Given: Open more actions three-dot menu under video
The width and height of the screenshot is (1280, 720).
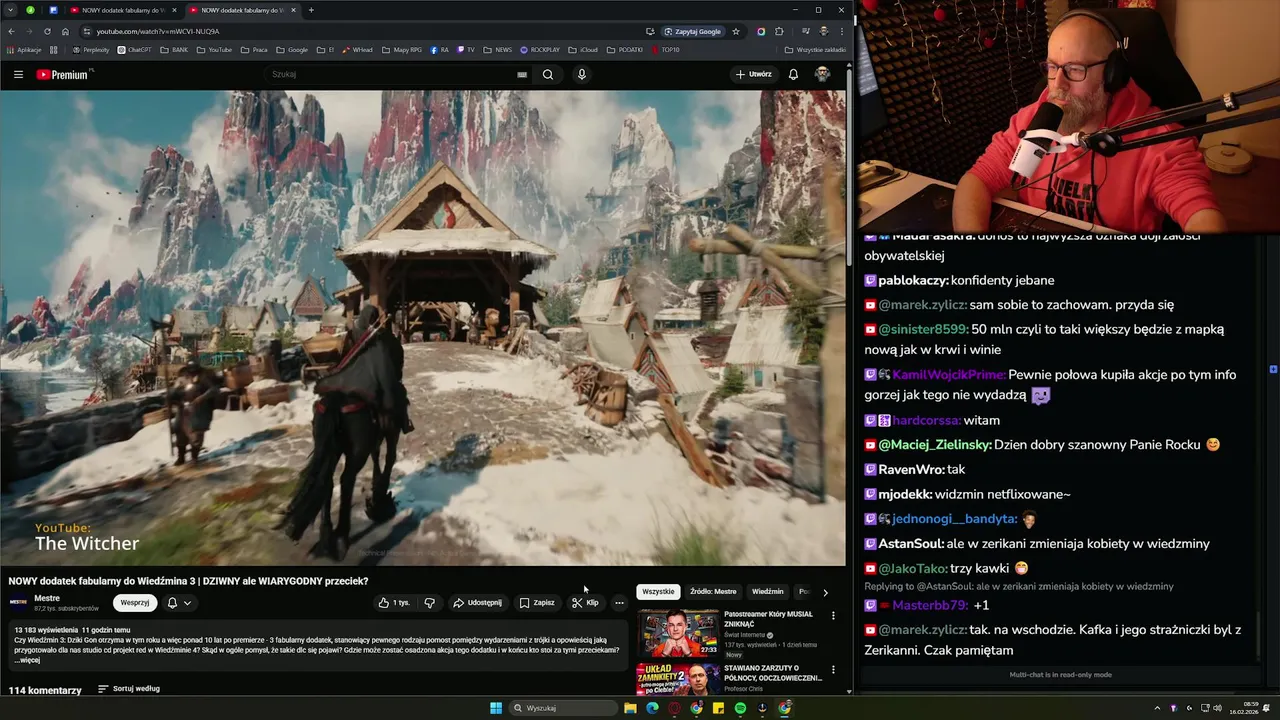Looking at the screenshot, I should click(619, 603).
